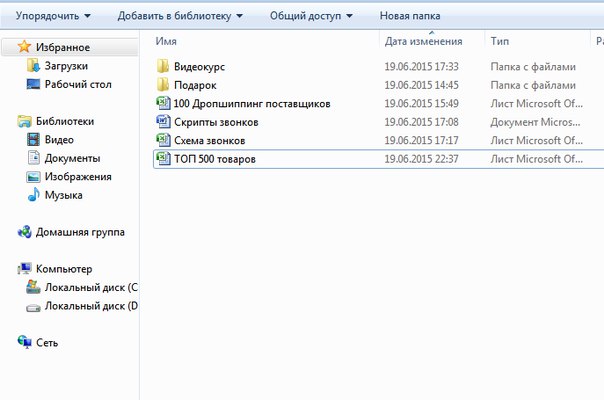The image size is (604, 400).
Task: Click the Excel icon for 100 Дропшиппинг поставщиков
Action: pos(164,103)
